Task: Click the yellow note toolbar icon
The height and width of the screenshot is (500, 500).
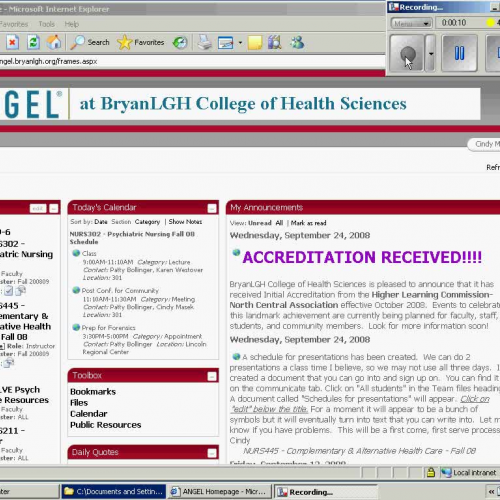Action: click(x=255, y=43)
